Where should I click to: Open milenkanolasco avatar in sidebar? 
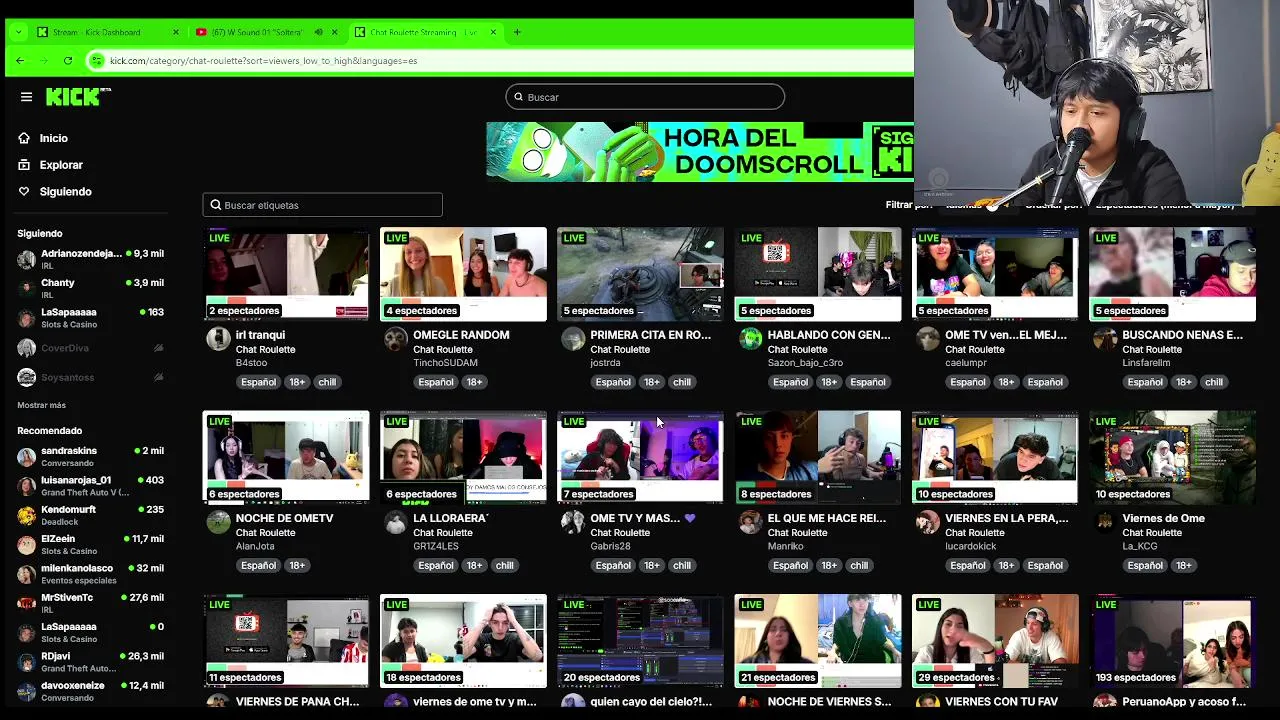click(26, 574)
